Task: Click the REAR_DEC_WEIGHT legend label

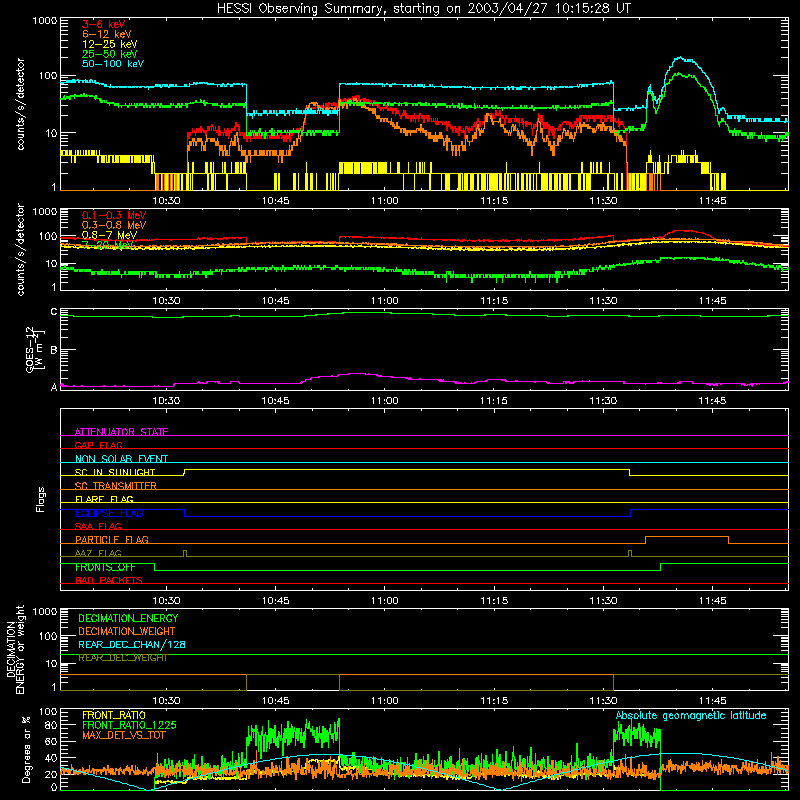Action: pyautogui.click(x=122, y=658)
